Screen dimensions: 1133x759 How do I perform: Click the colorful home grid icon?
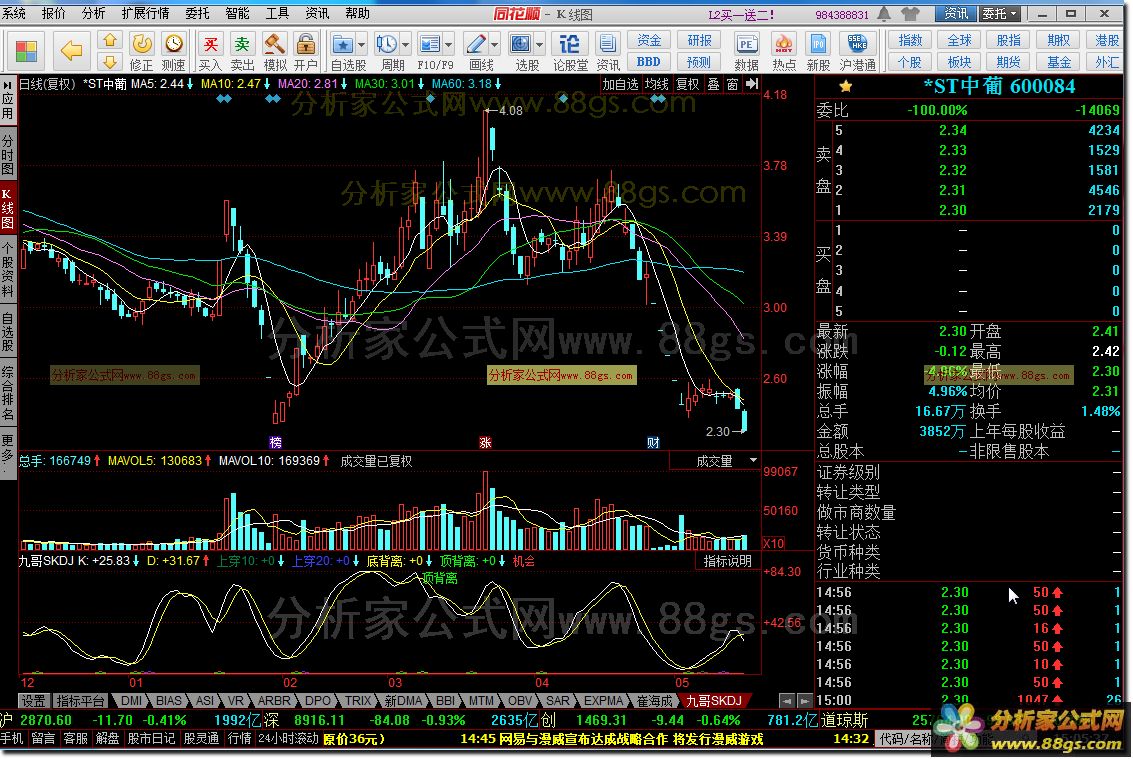(x=27, y=51)
